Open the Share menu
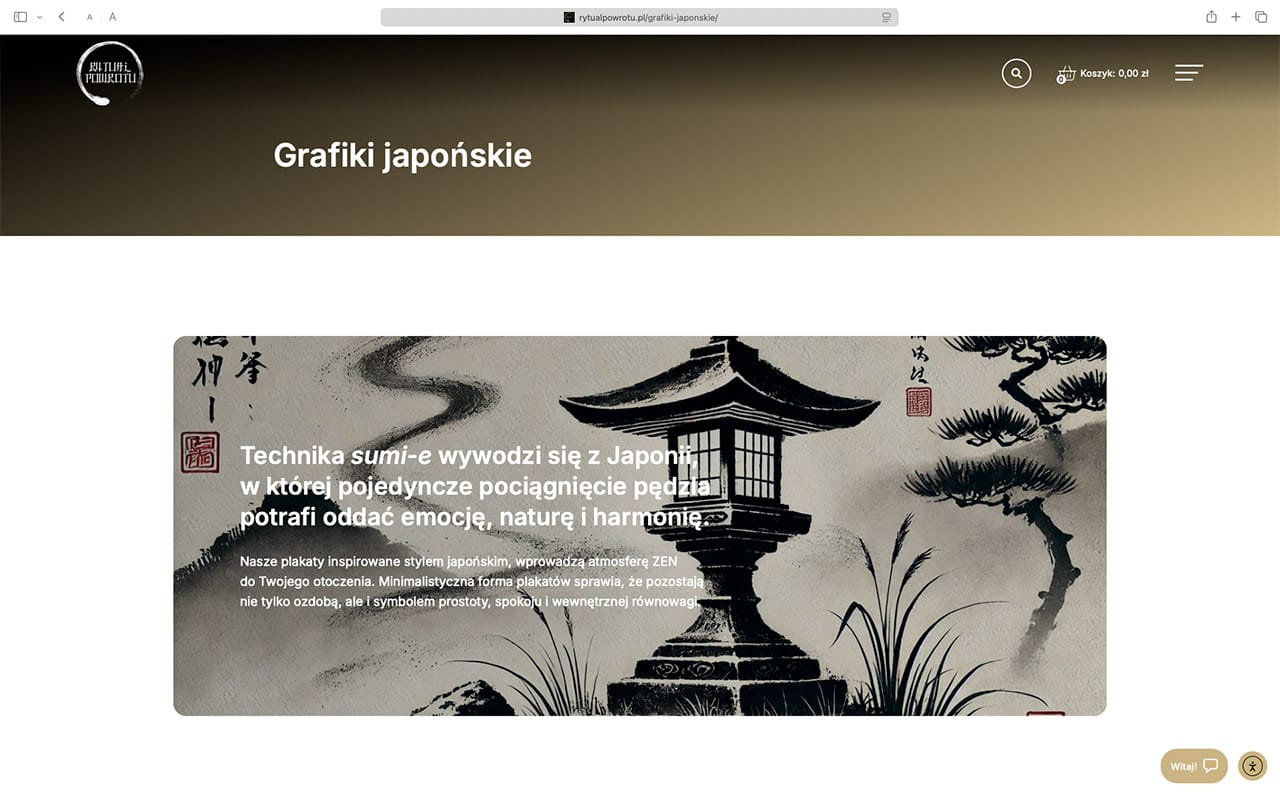Viewport: 1280px width, 800px height. tap(1211, 17)
